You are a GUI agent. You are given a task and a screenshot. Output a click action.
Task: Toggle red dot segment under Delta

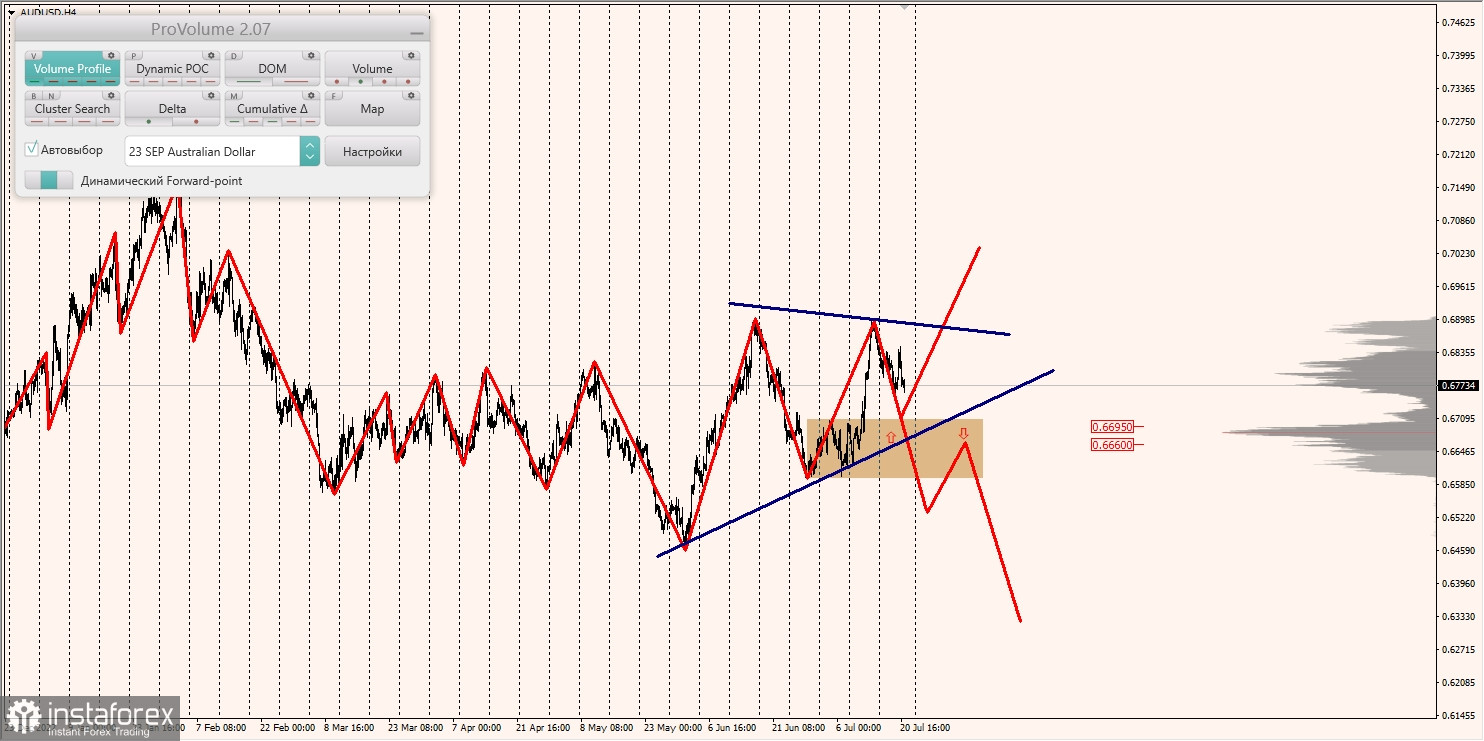[x=196, y=121]
